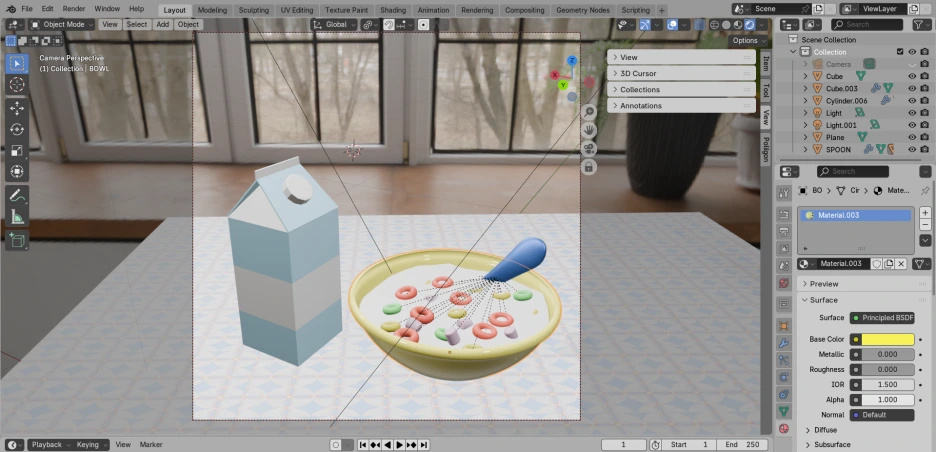Toggle camera view icon in viewport

click(x=589, y=149)
